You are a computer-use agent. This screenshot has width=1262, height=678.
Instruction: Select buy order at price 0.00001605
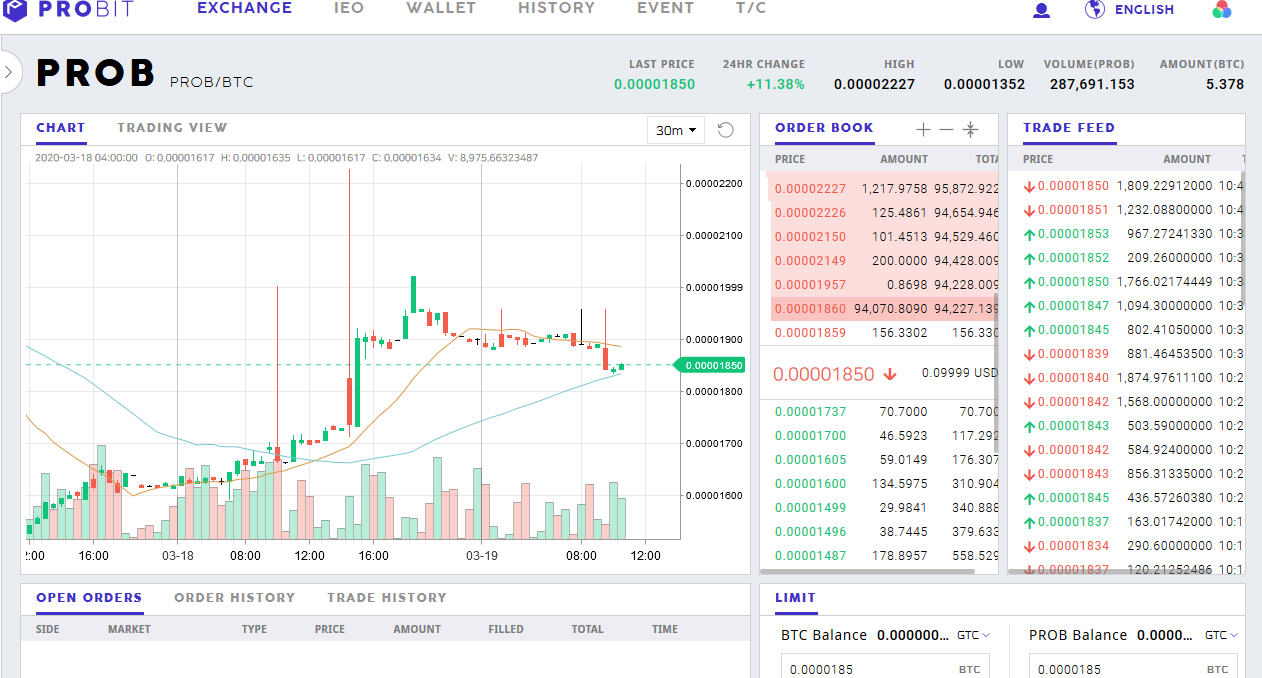tap(883, 459)
